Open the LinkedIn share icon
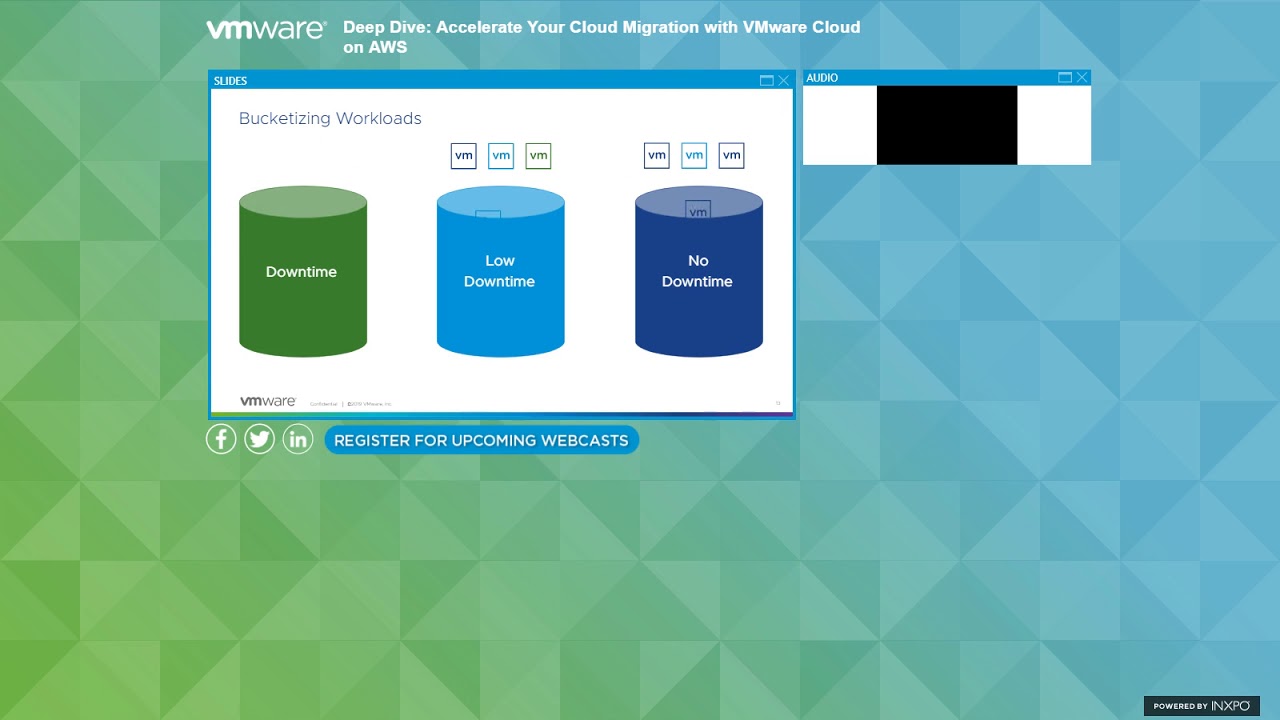The width and height of the screenshot is (1280, 720). pyautogui.click(x=298, y=439)
